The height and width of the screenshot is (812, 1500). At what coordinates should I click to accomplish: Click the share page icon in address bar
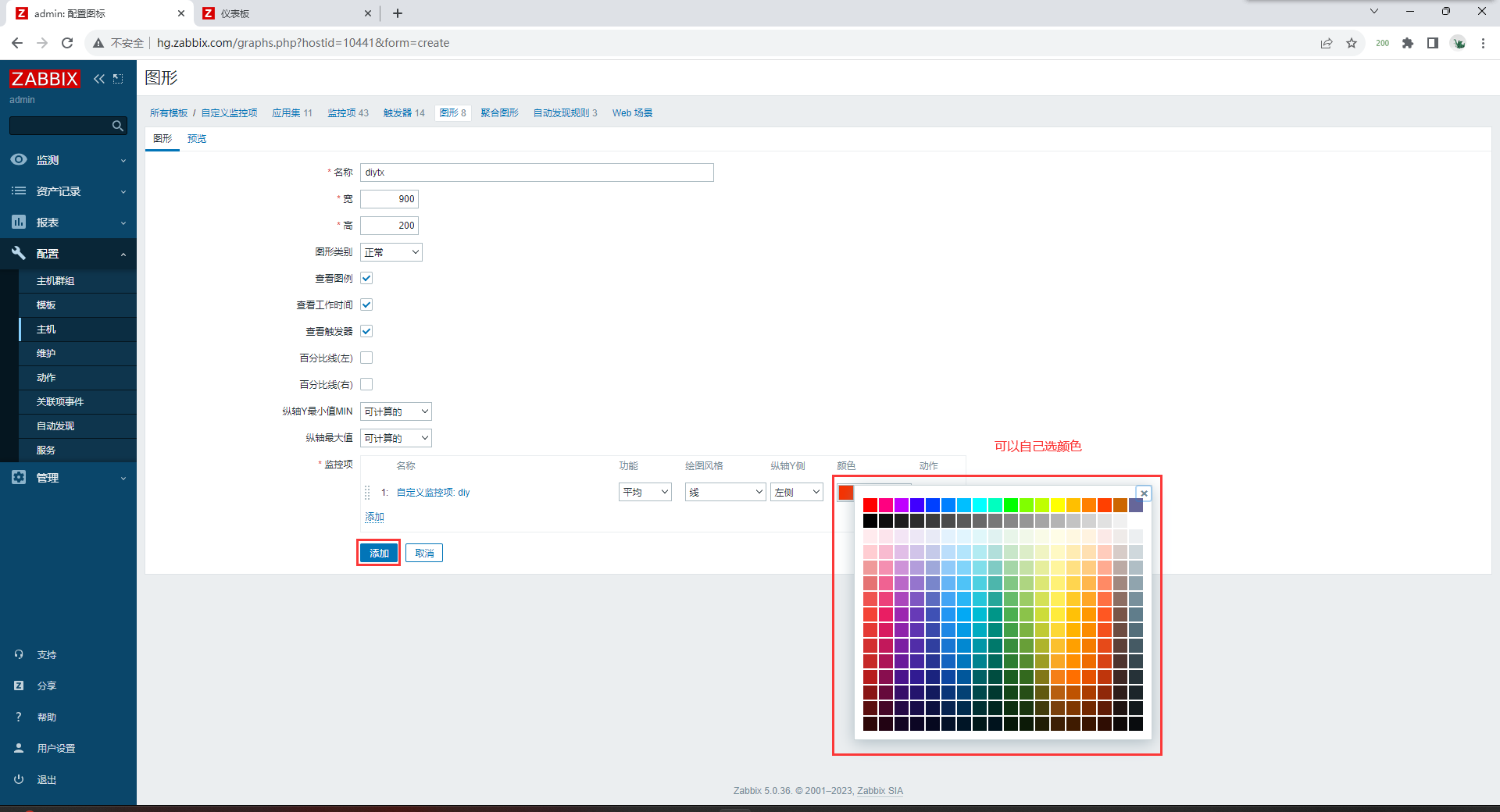point(1327,43)
